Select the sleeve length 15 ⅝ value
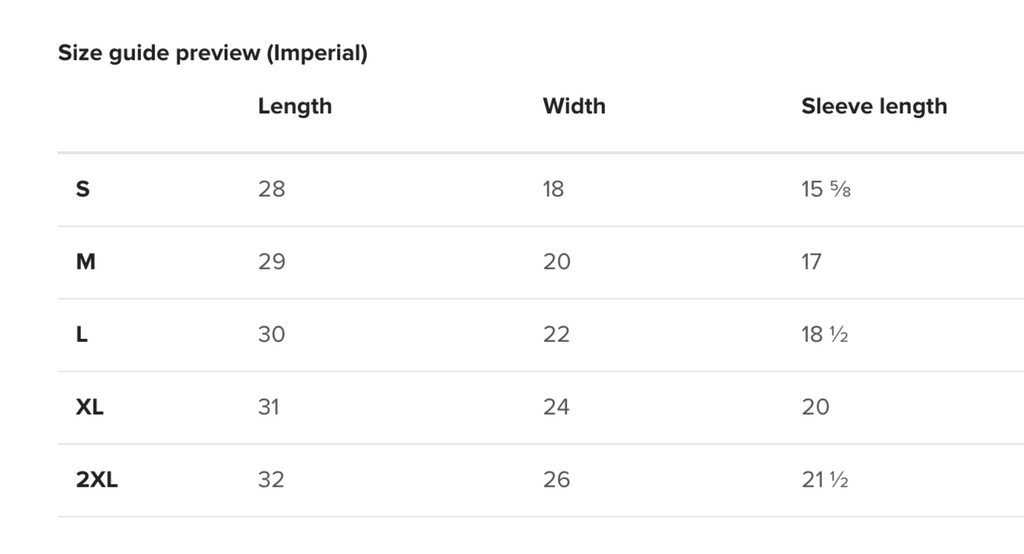 pyautogui.click(x=826, y=189)
